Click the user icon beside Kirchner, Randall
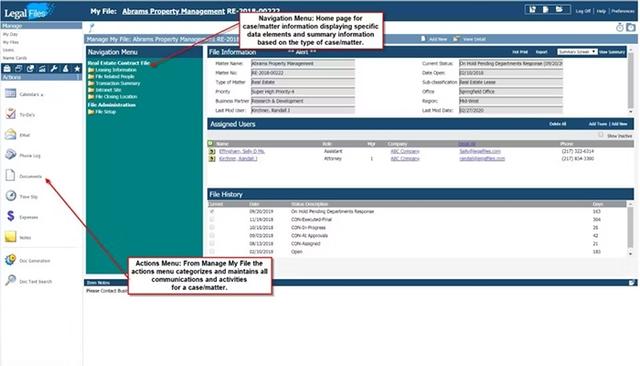The image size is (640, 366). tap(212, 159)
